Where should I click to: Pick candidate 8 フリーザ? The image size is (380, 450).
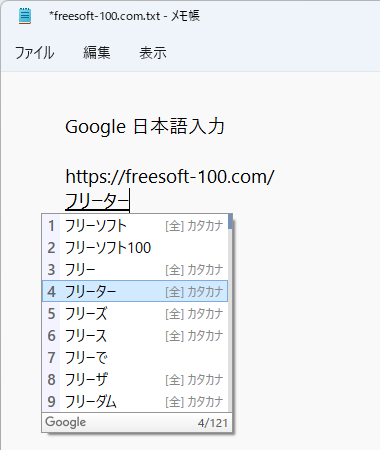point(135,379)
